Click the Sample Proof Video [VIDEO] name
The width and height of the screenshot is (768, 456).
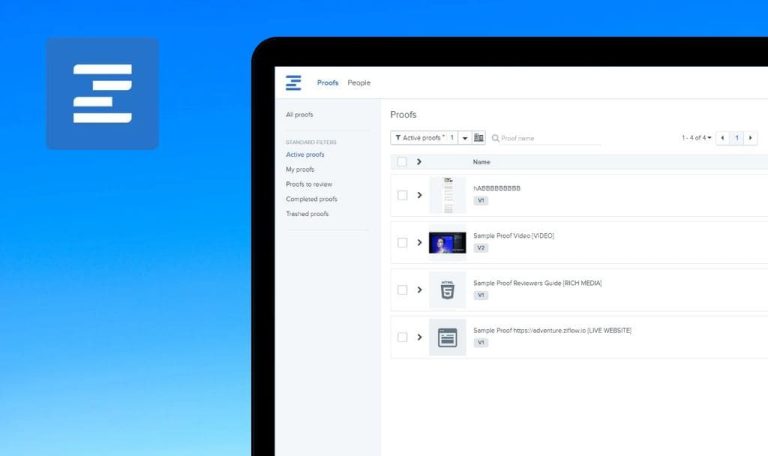tap(514, 236)
